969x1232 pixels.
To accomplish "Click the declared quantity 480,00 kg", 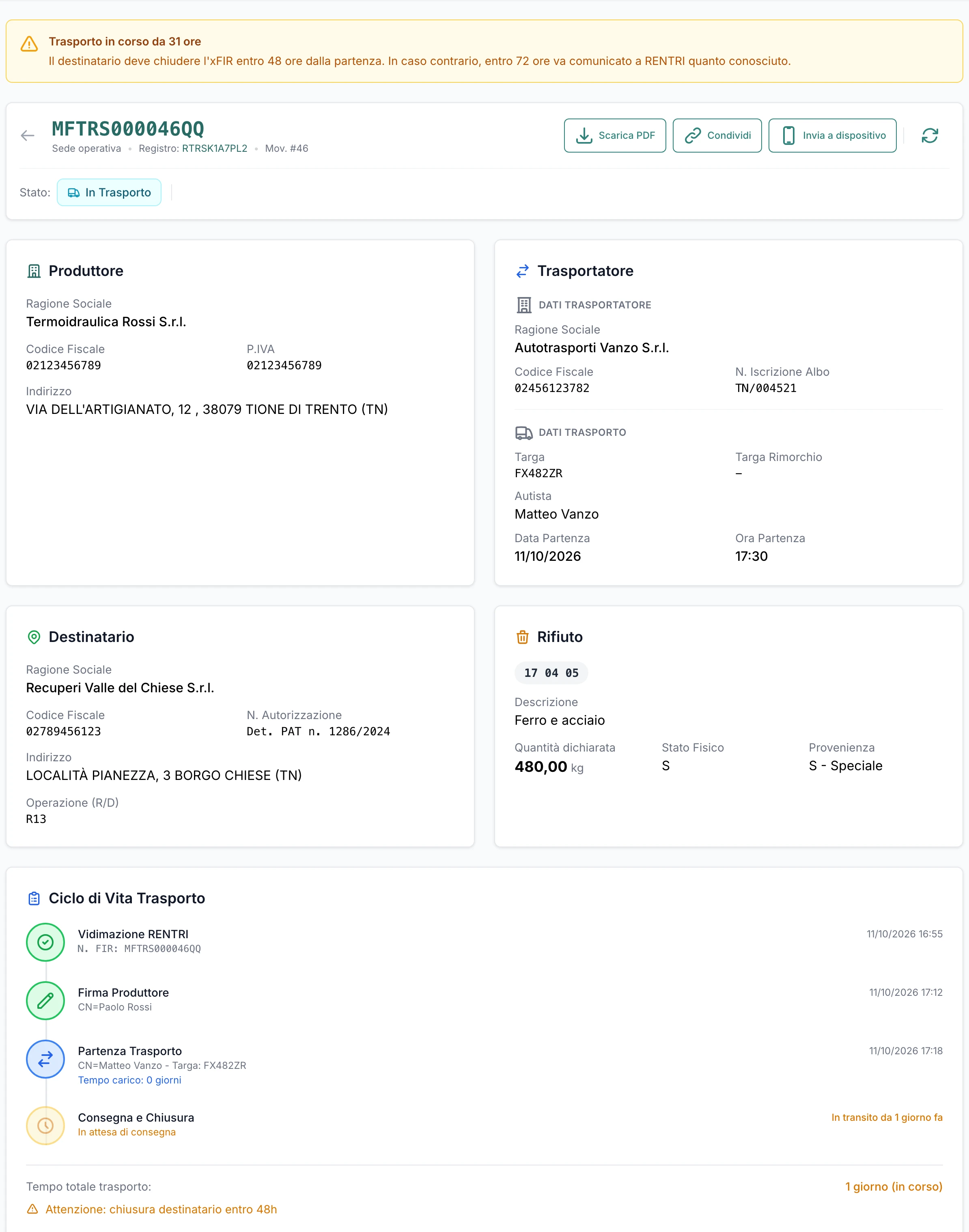I will [549, 767].
